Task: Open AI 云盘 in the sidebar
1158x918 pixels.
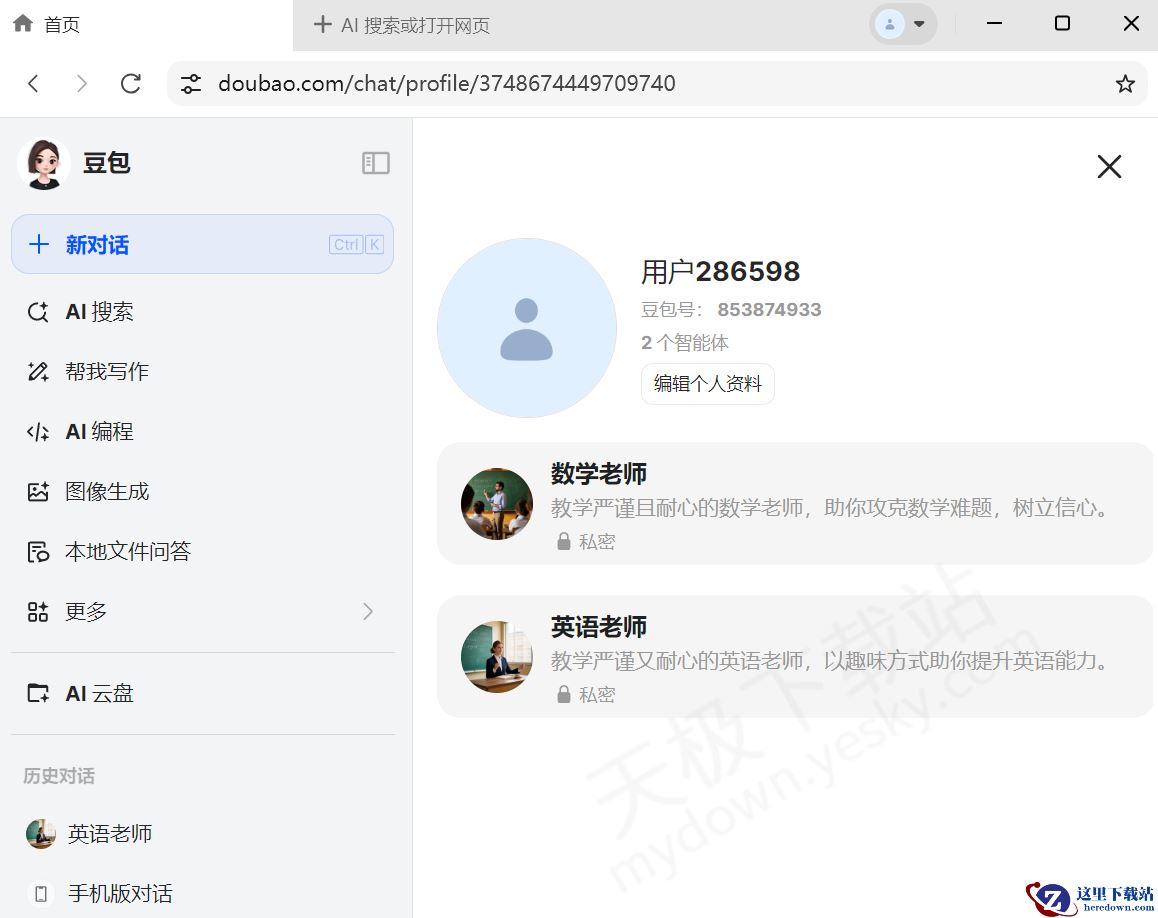Action: pyautogui.click(x=202, y=693)
